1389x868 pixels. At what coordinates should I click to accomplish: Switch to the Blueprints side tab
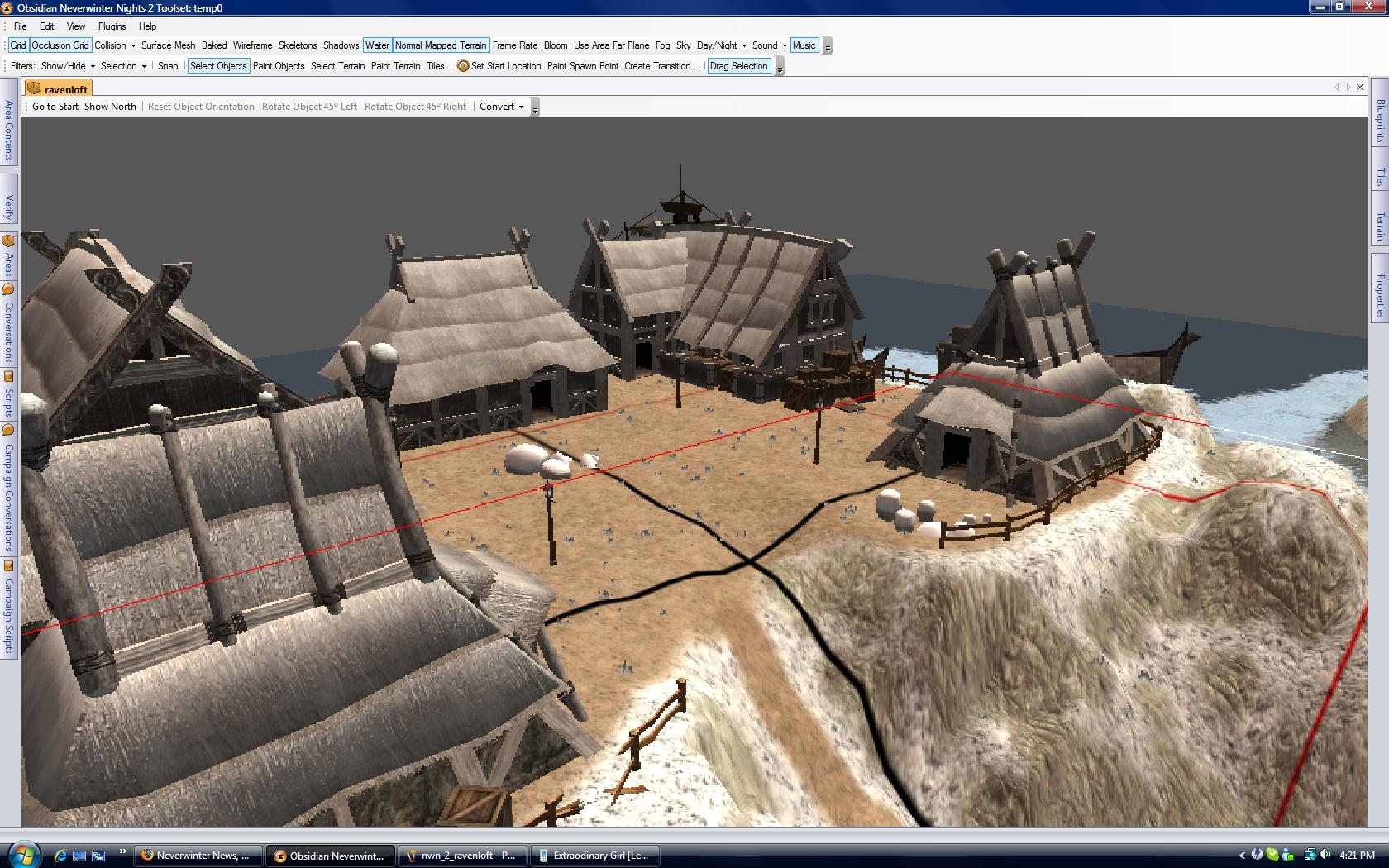point(1380,121)
